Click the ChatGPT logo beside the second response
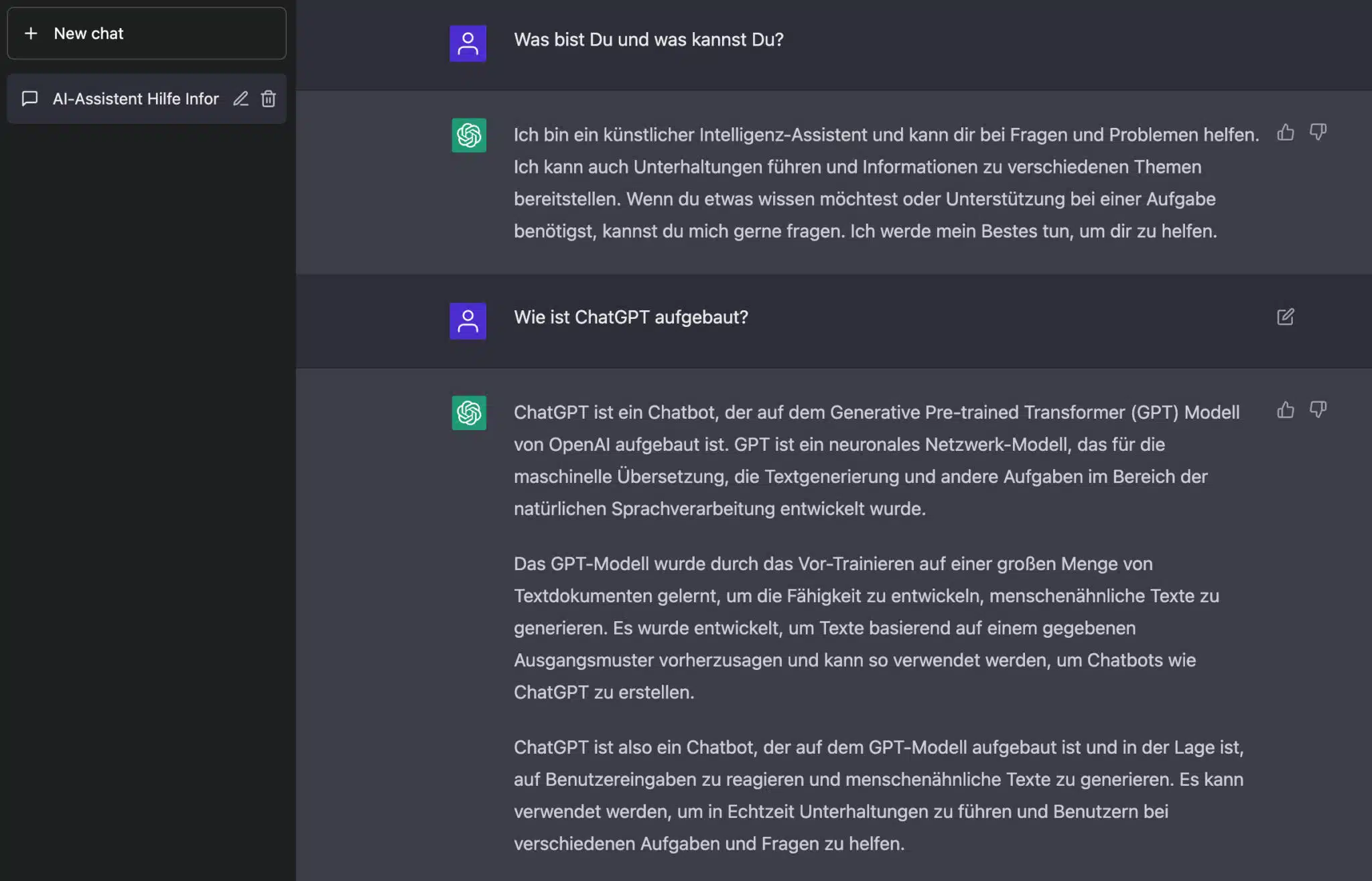 point(468,413)
